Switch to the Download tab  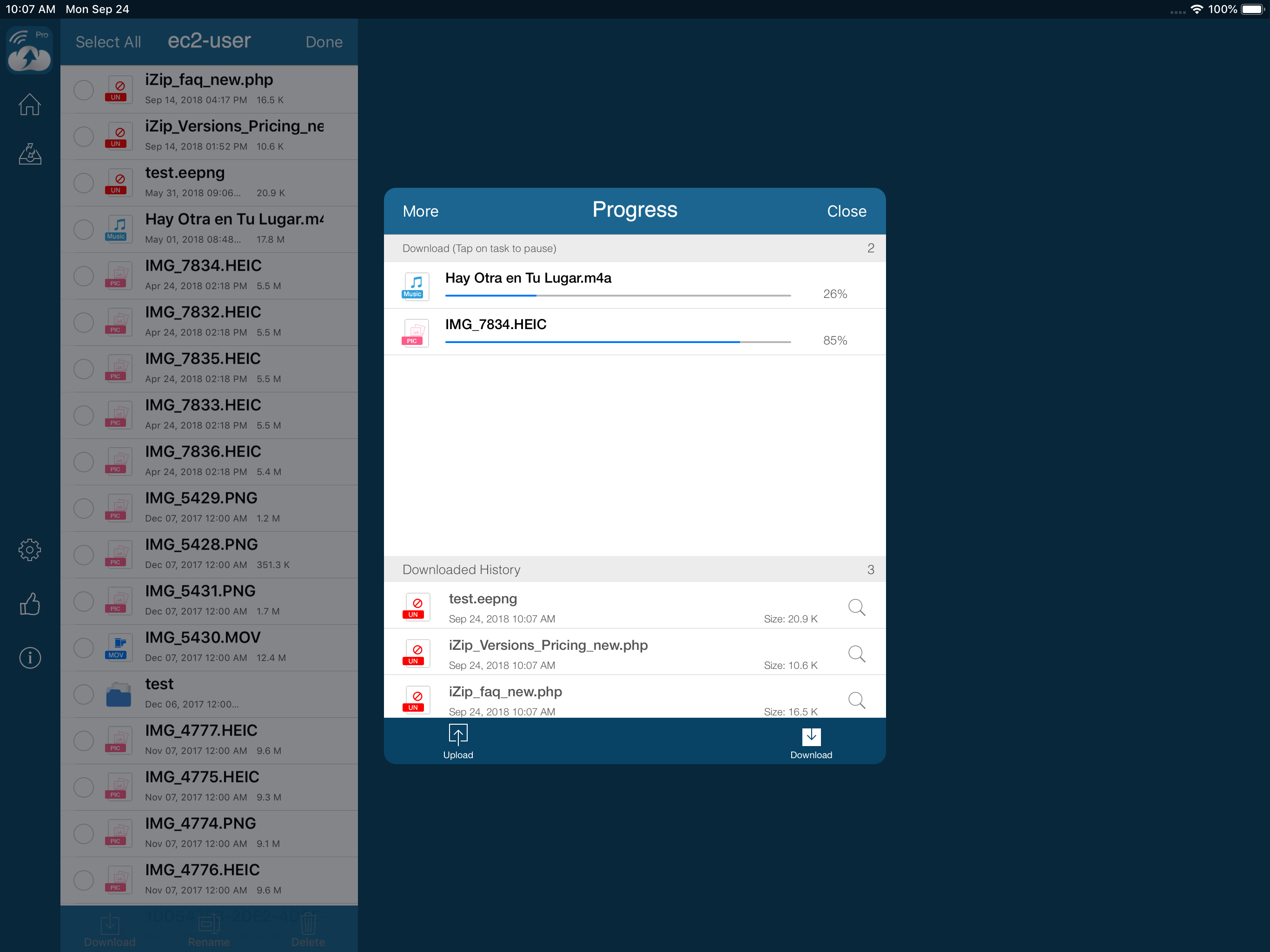coord(811,741)
